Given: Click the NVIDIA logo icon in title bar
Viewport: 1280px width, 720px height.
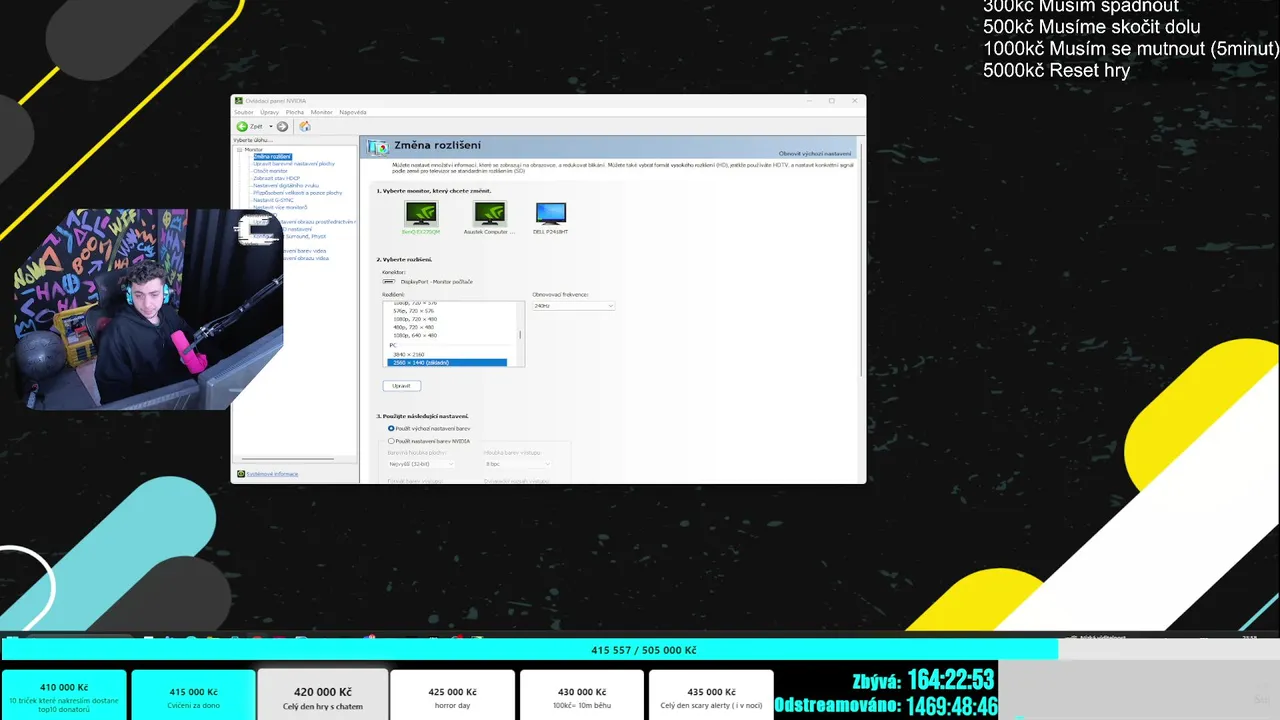Looking at the screenshot, I should click(x=239, y=101).
